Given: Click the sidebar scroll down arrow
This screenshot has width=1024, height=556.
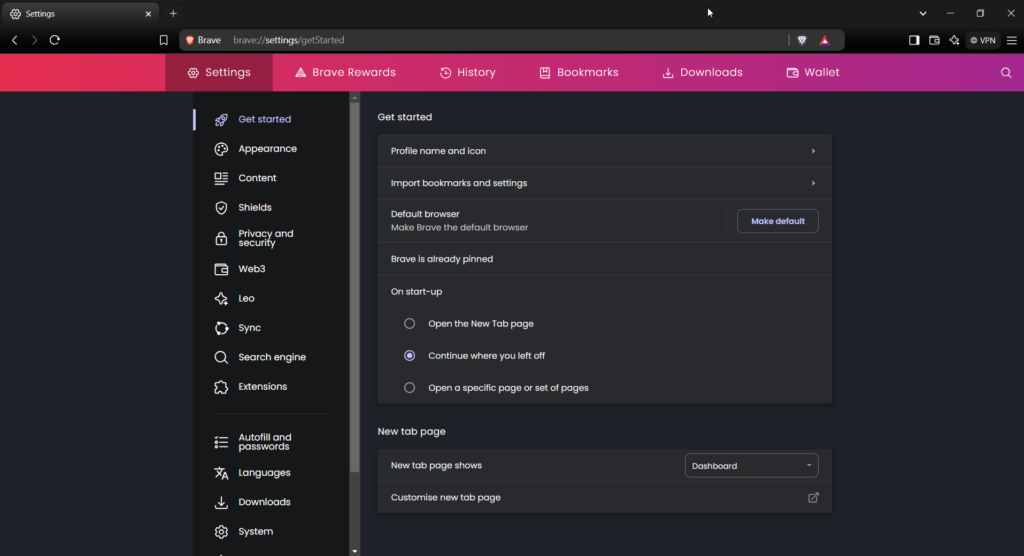Looking at the screenshot, I should click(x=355, y=551).
